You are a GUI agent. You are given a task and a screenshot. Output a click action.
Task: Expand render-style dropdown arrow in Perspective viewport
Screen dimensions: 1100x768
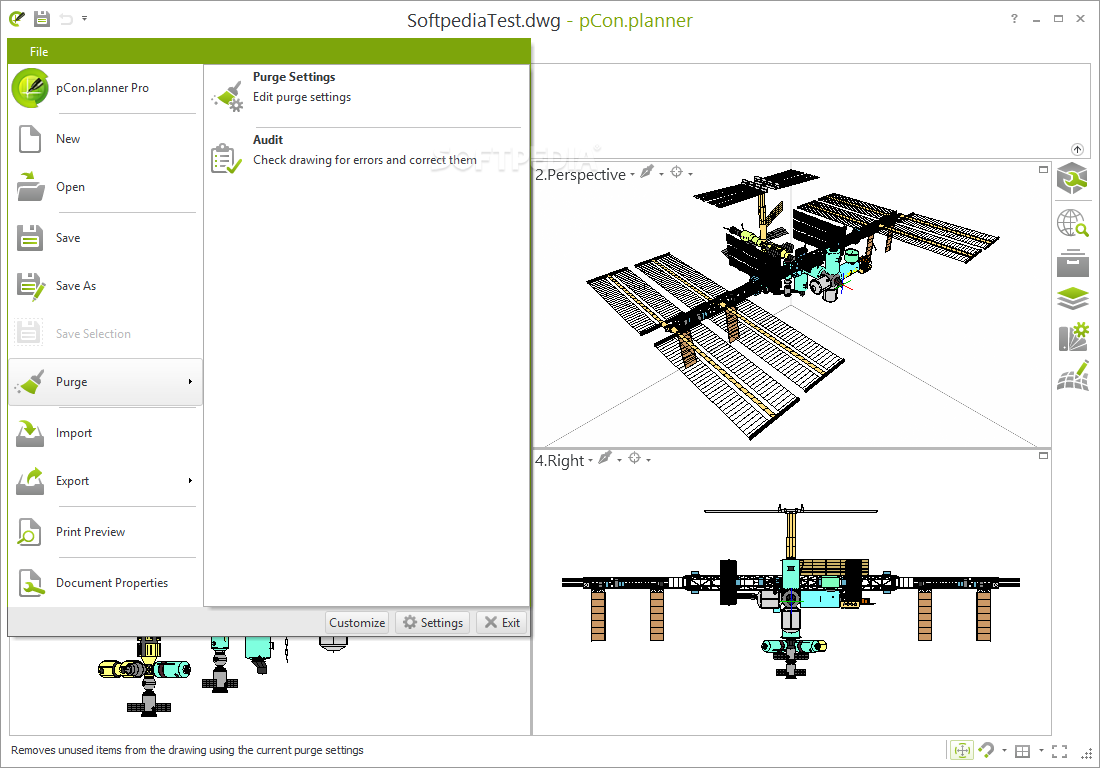(x=661, y=174)
